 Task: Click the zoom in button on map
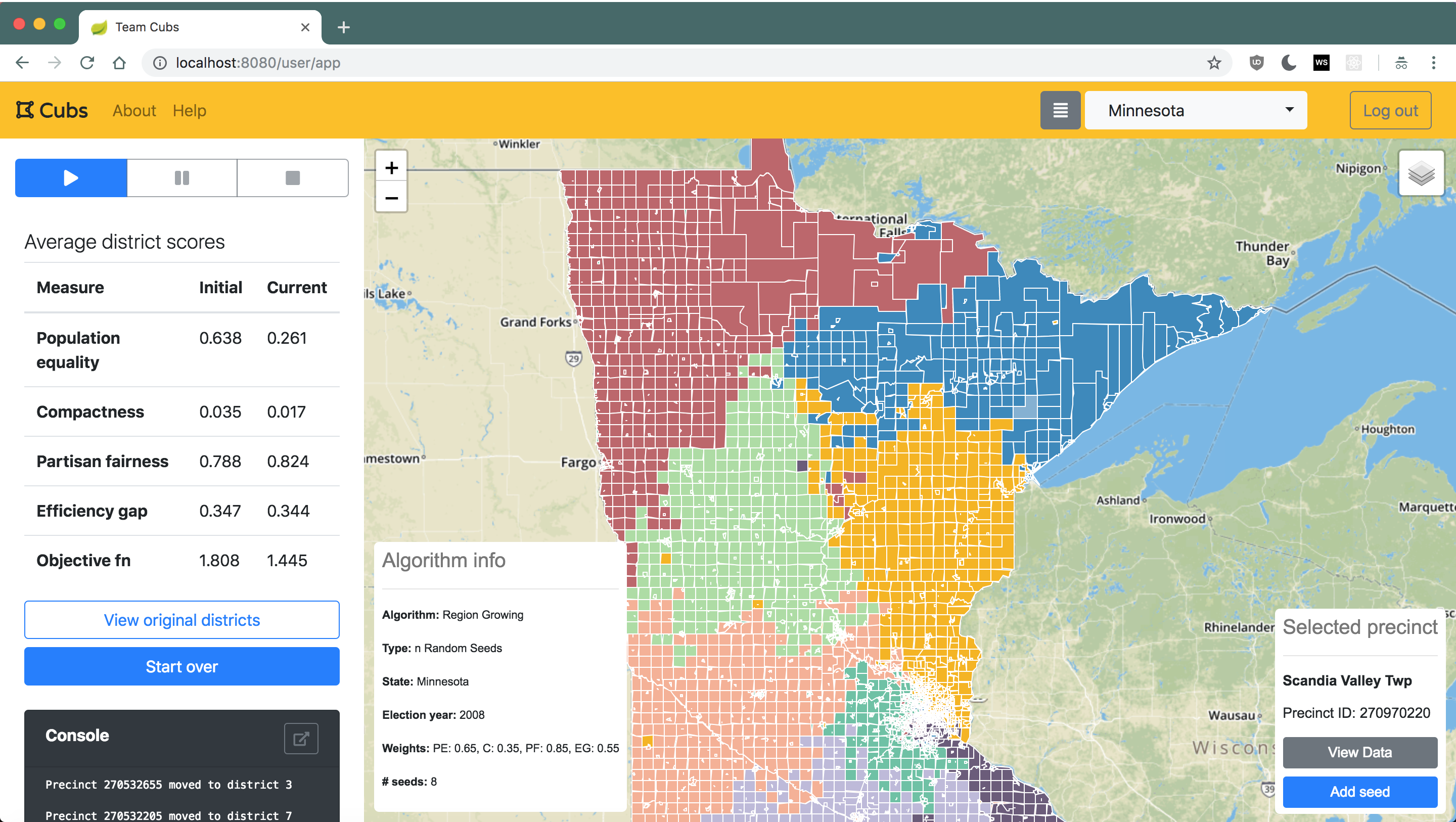pyautogui.click(x=392, y=167)
